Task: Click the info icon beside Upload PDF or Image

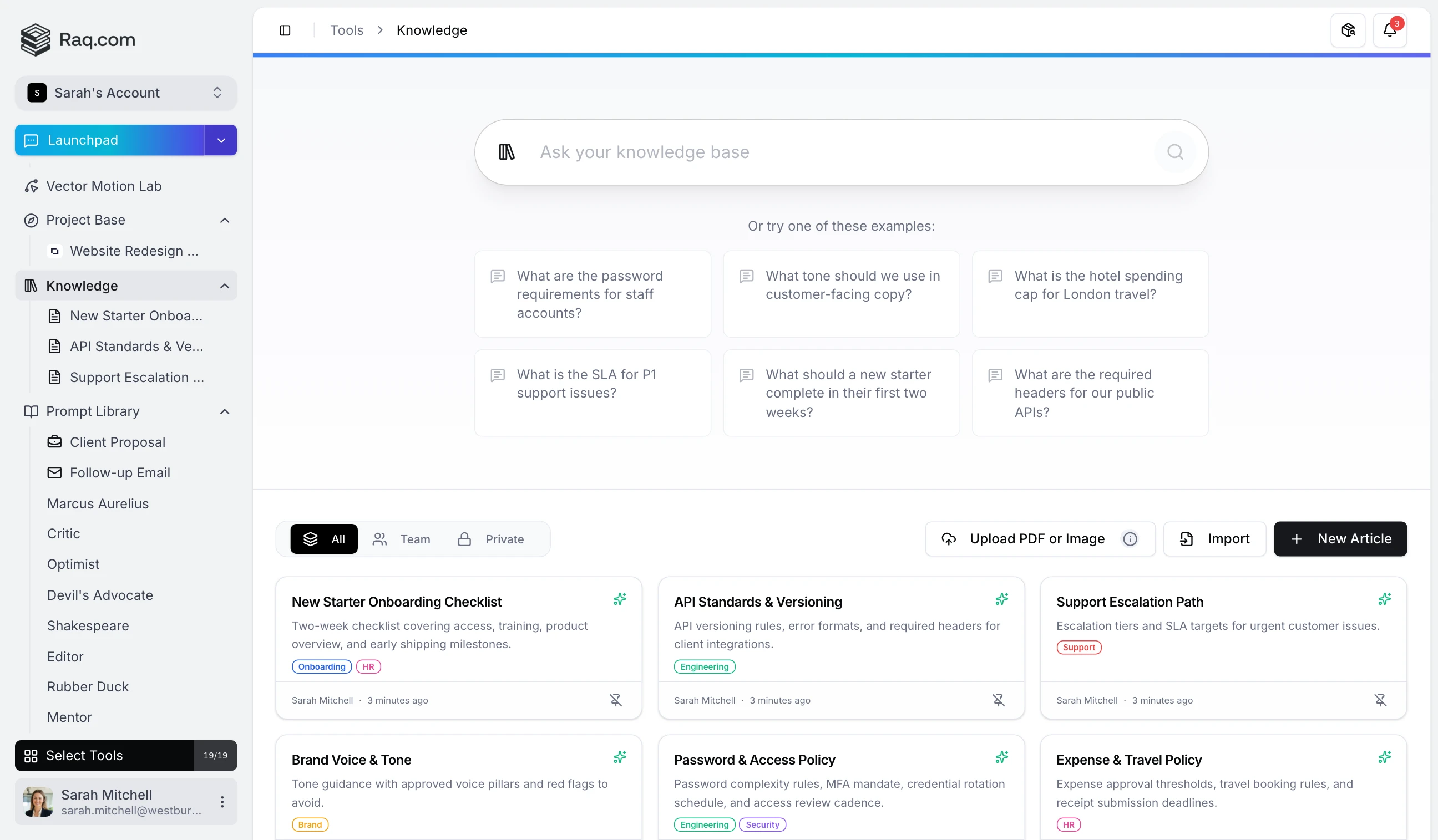Action: click(1131, 538)
